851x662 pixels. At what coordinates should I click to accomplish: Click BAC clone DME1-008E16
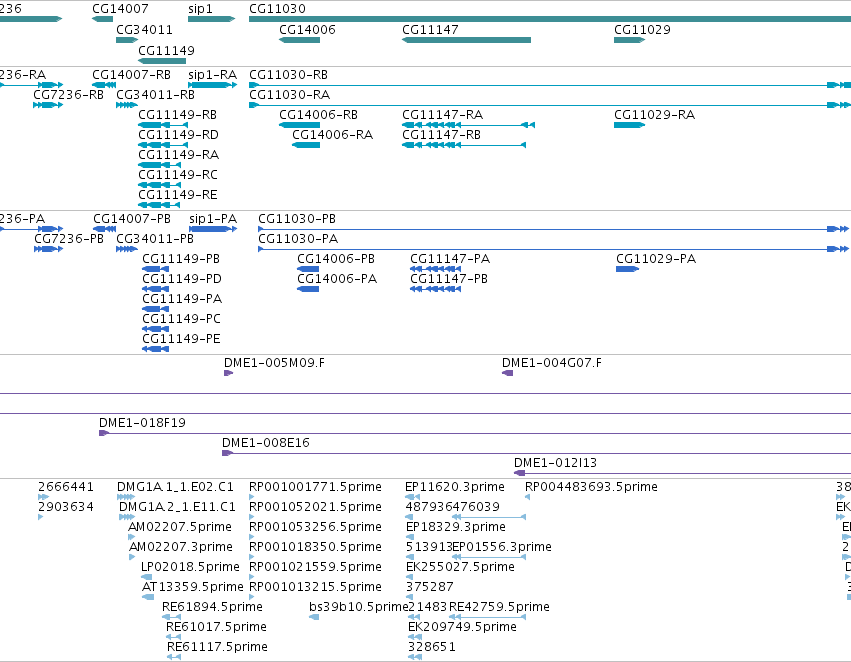[x=266, y=443]
